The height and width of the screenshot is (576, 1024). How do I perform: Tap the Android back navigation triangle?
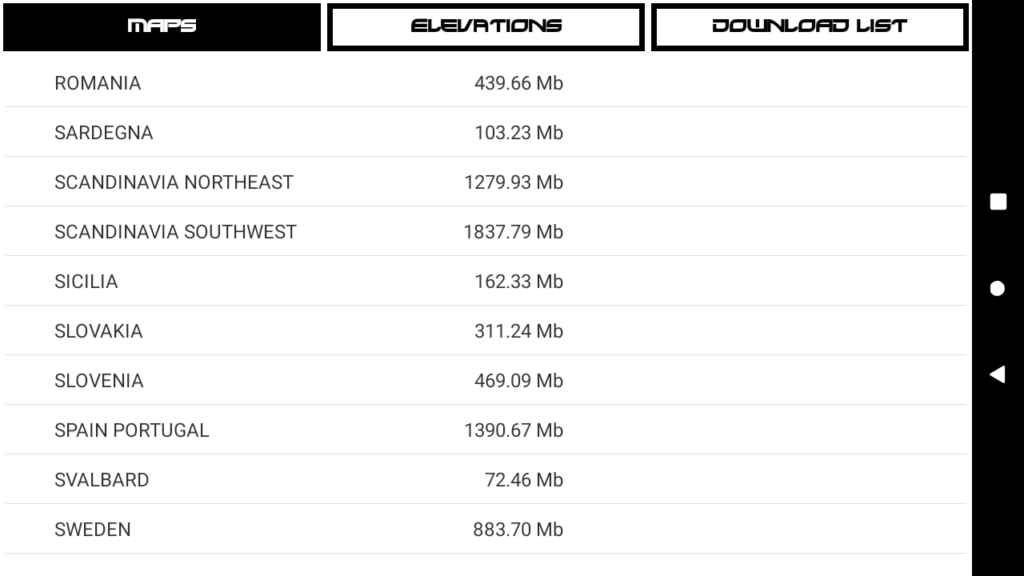click(x=997, y=374)
